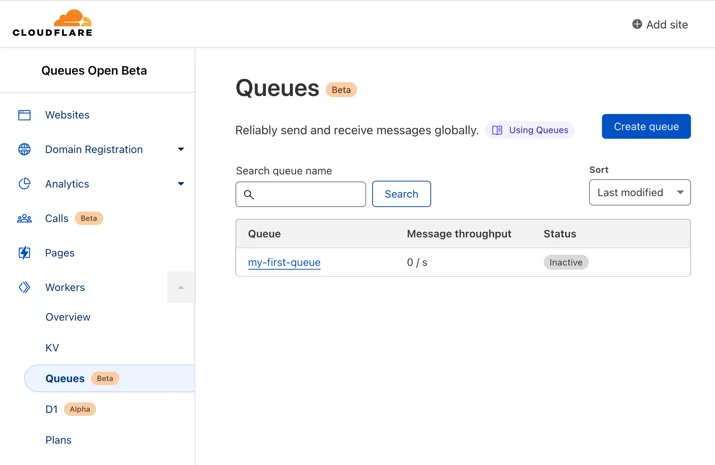Click the Alpha badge next to D1
The width and height of the screenshot is (715, 465).
pos(80,409)
